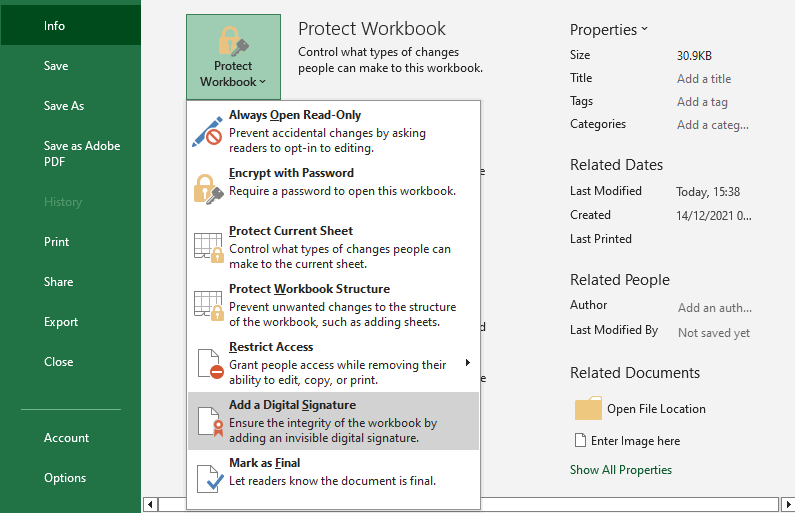This screenshot has width=795, height=513.
Task: Click the Always Open Read-Only pencil icon
Action: pos(207,131)
